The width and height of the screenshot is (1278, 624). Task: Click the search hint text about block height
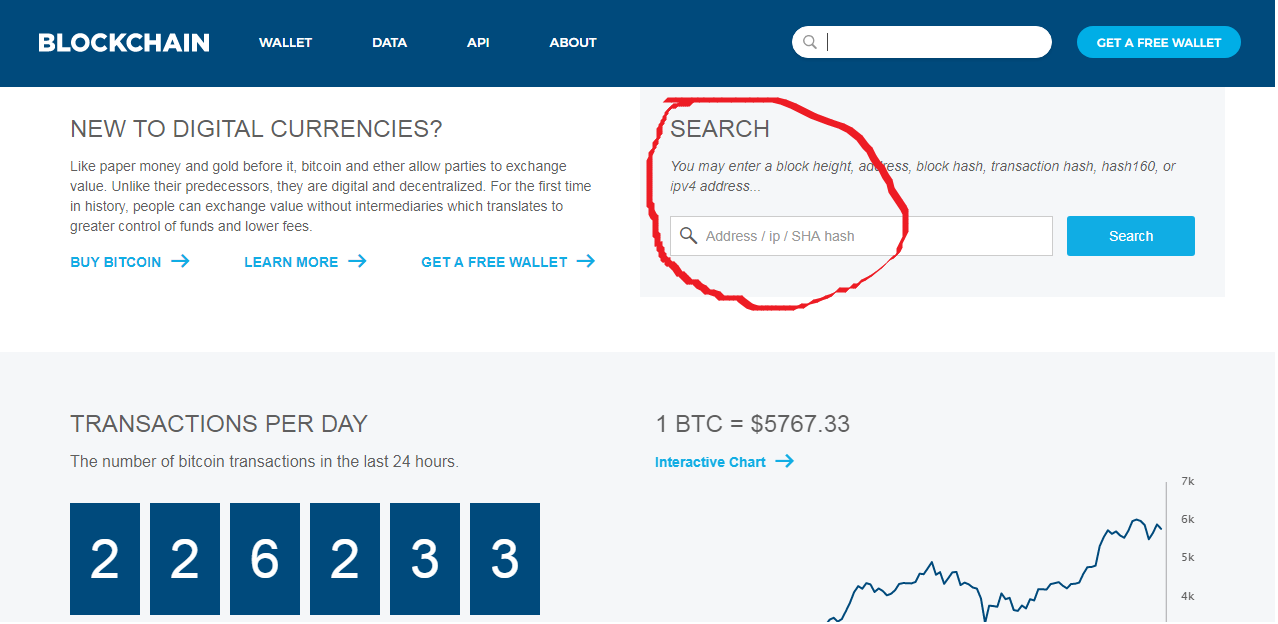click(923, 176)
